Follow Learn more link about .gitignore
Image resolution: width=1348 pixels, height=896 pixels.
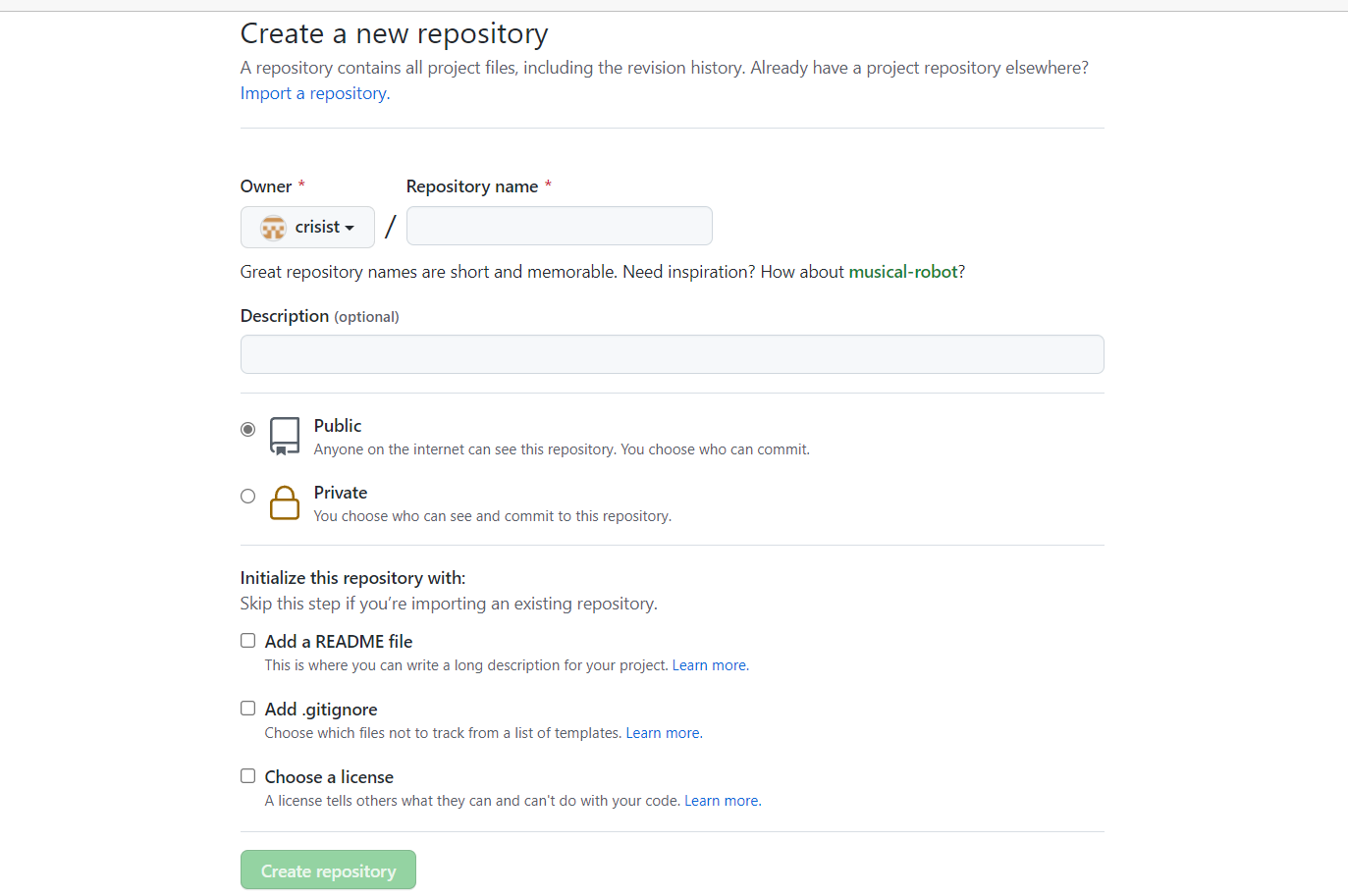[x=664, y=733]
